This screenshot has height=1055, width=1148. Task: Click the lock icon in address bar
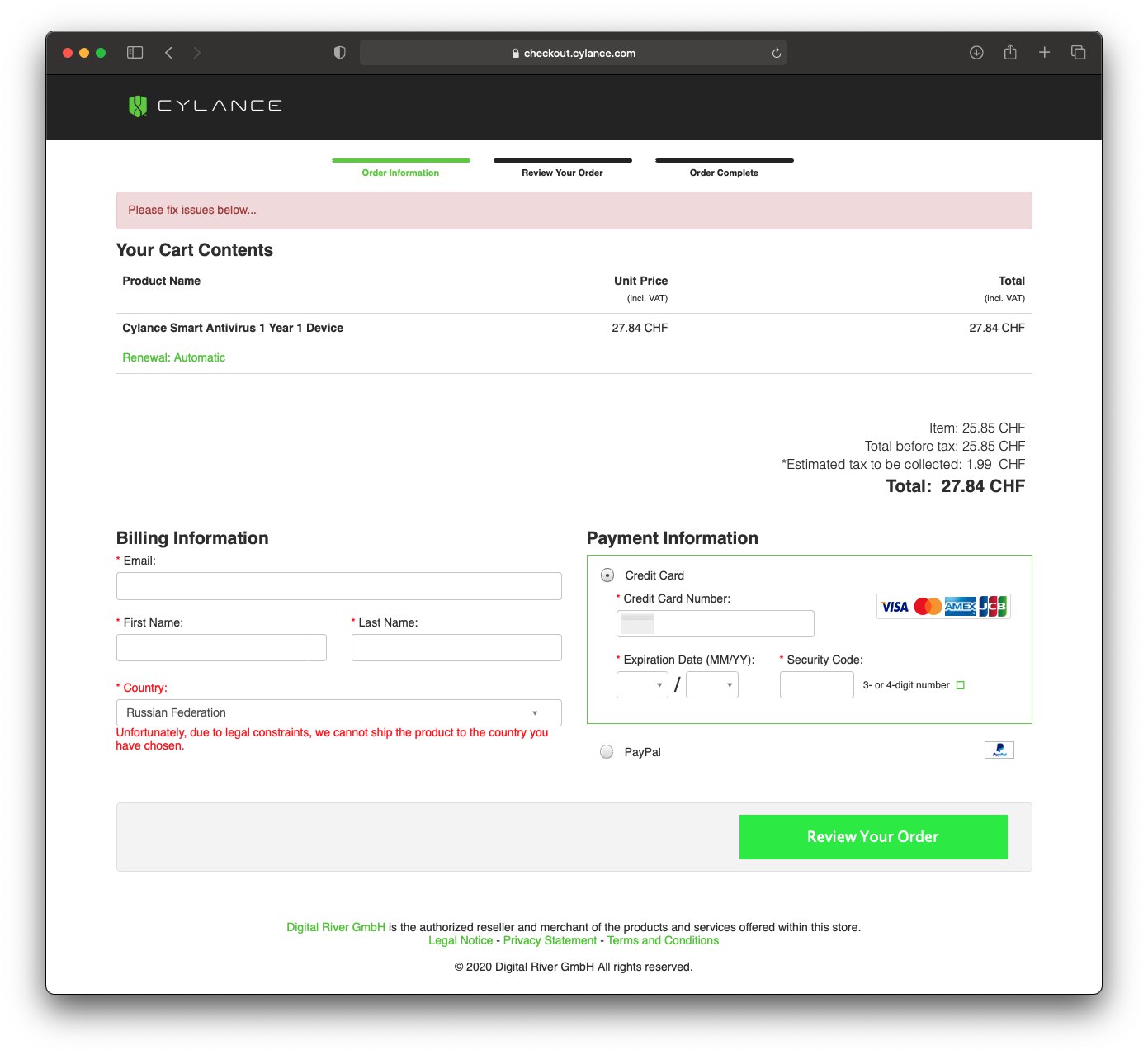(x=516, y=53)
